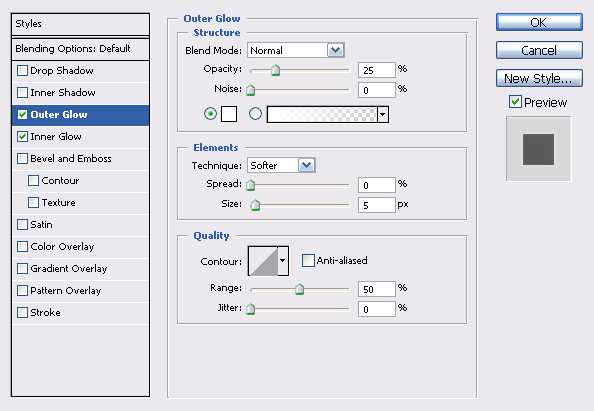
Task: Confirm with the OK button
Action: tap(539, 22)
